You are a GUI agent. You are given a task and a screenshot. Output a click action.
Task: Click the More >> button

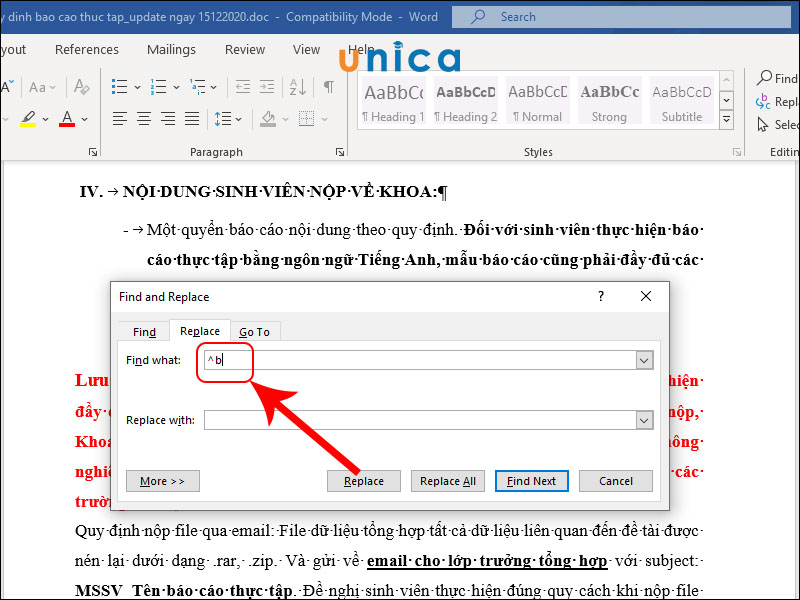[x=162, y=481]
